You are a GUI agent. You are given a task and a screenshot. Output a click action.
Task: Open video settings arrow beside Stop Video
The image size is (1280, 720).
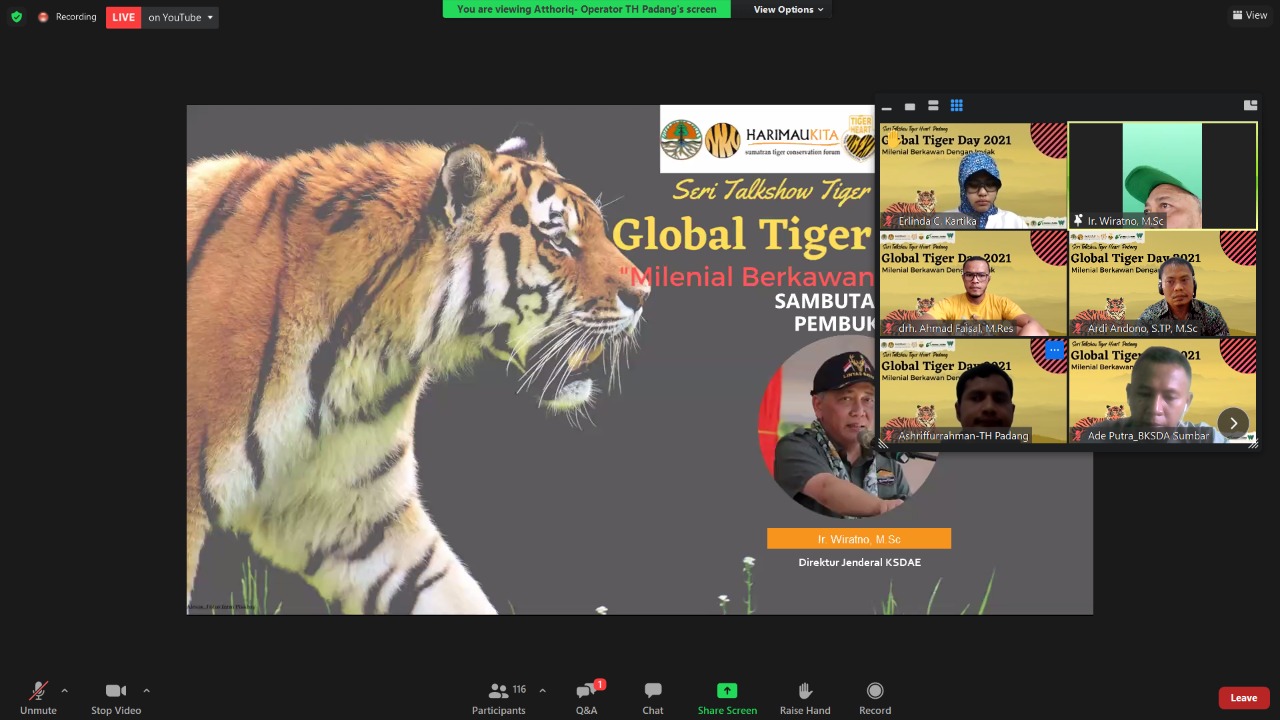(146, 690)
